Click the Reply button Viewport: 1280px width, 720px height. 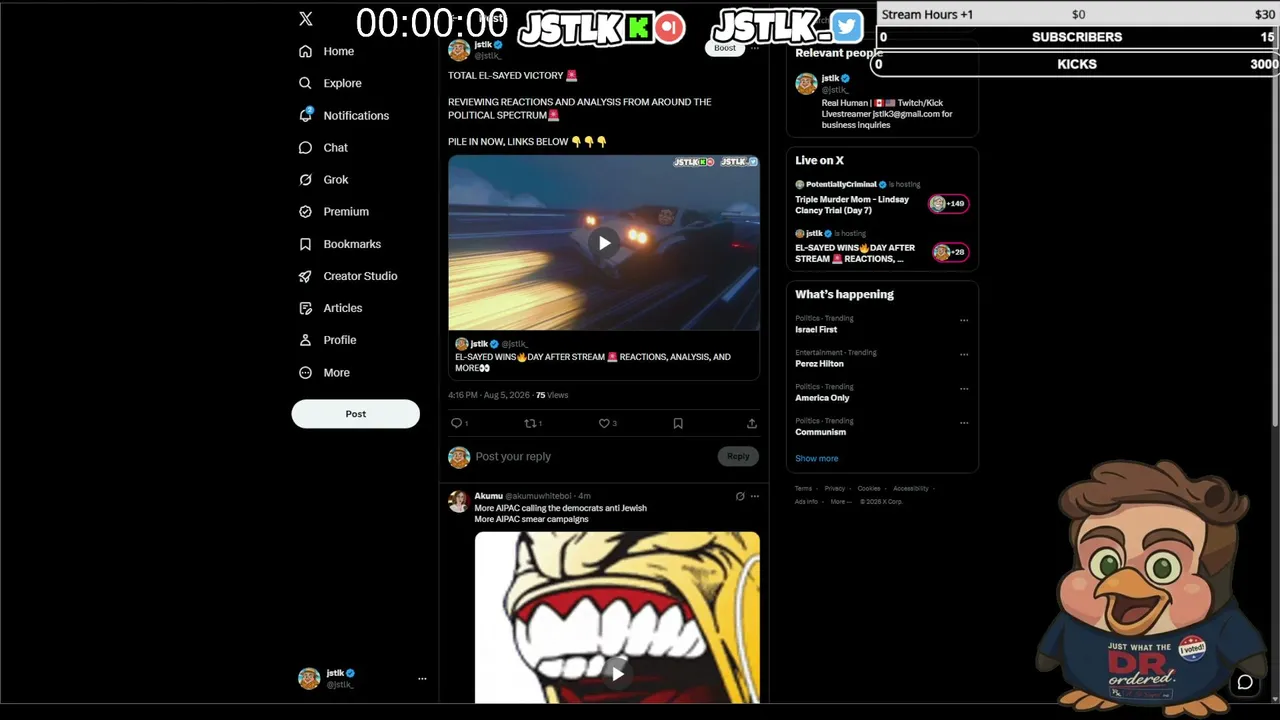pyautogui.click(x=738, y=457)
